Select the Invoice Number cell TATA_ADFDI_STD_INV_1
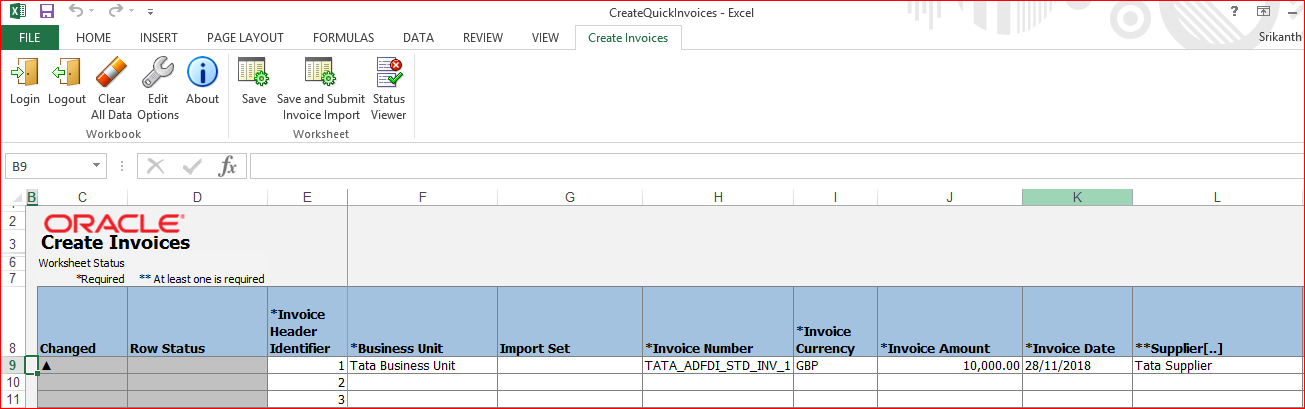Image resolution: width=1305 pixels, height=409 pixels. pyautogui.click(x=718, y=366)
